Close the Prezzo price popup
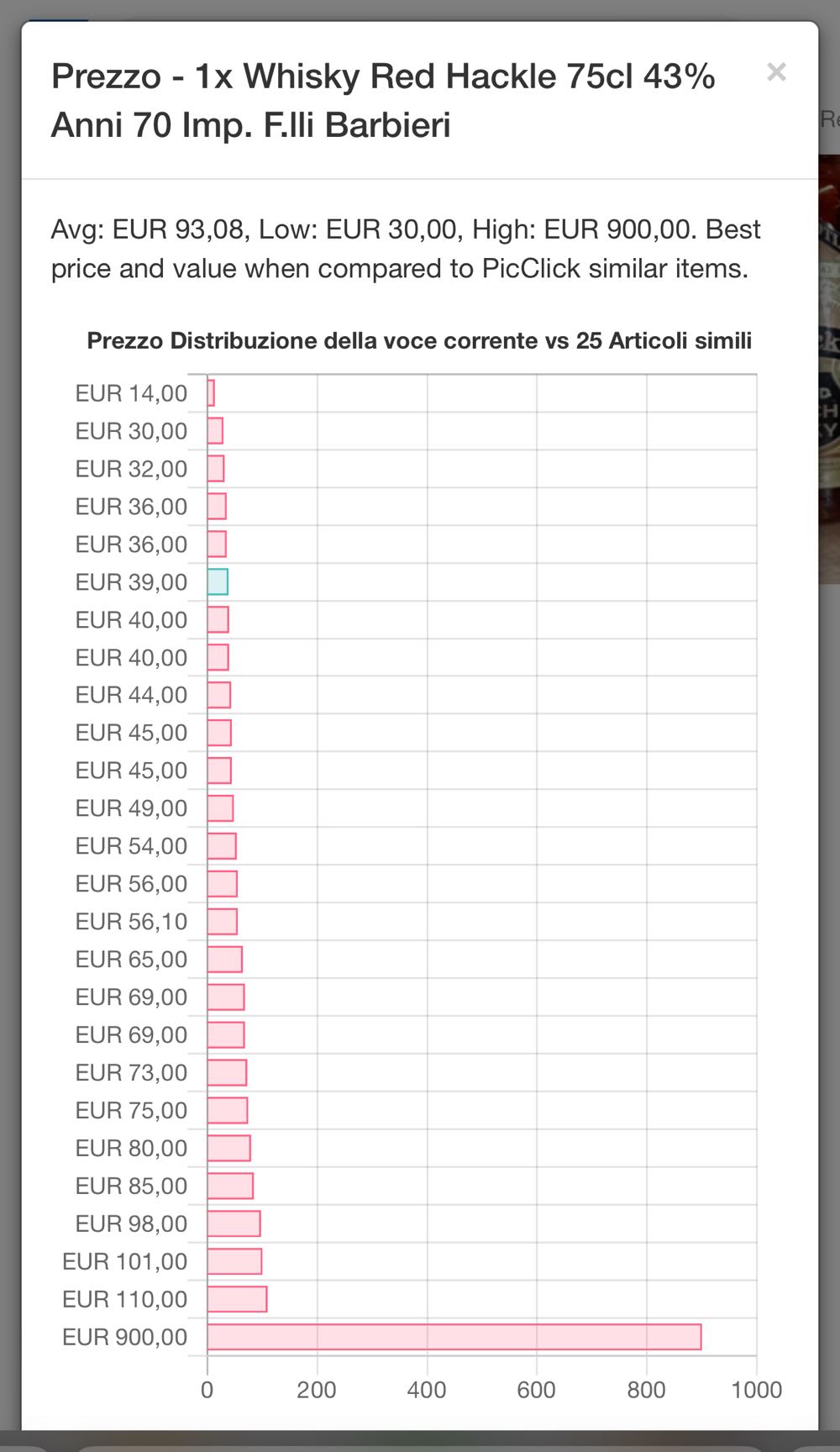 776,72
